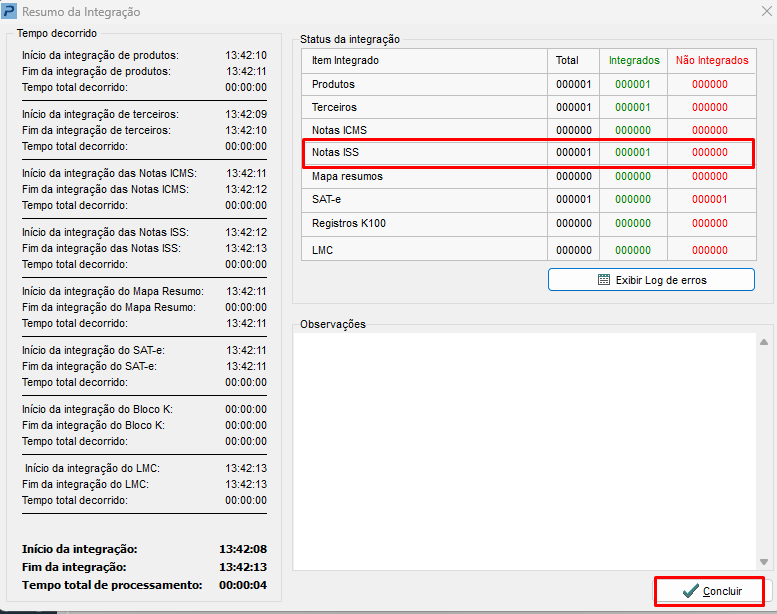This screenshot has height=614, width=777.
Task: Close the Resumo da Integração window
Action: coord(764,12)
